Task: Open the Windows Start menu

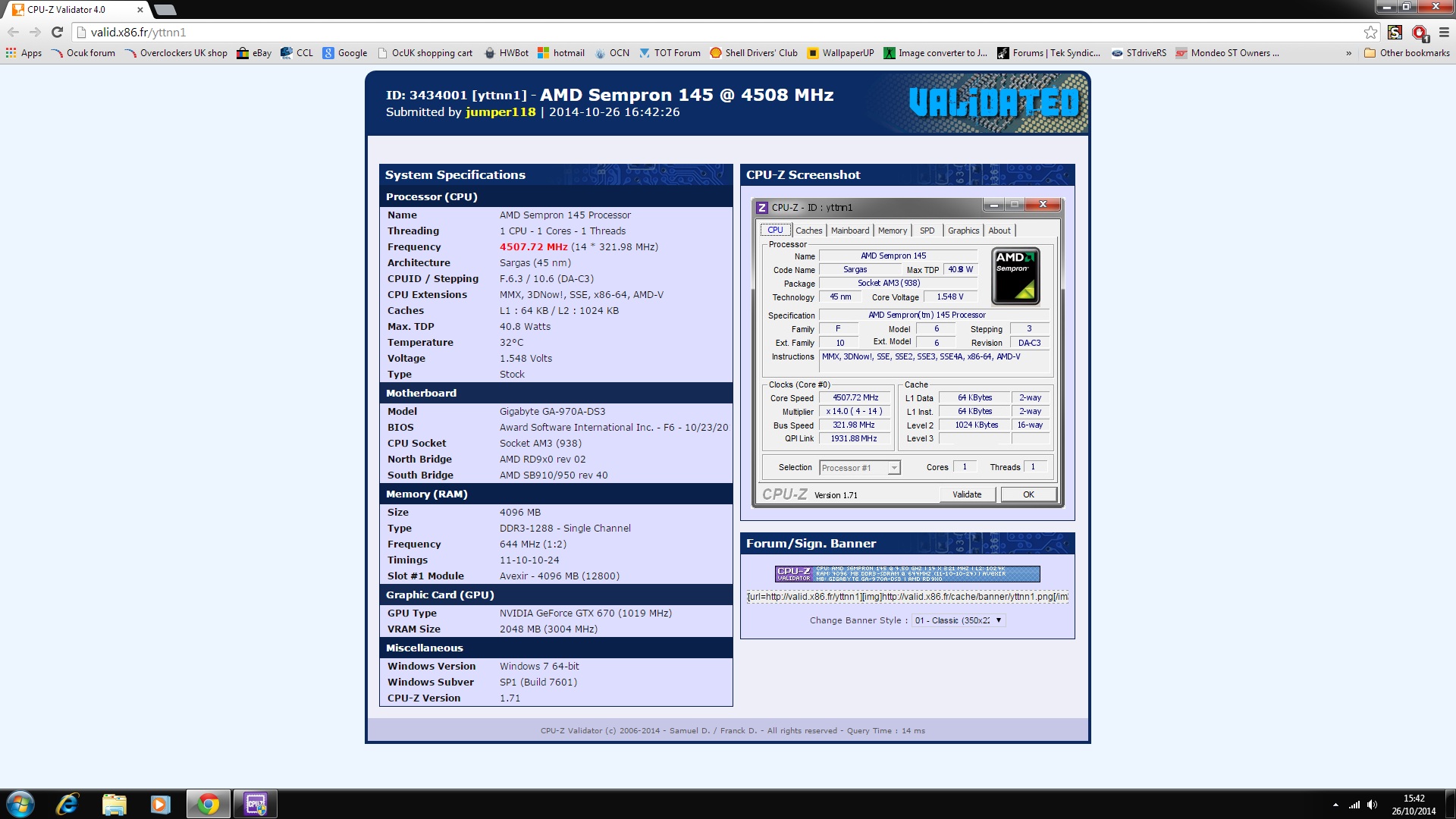Action: 20,804
